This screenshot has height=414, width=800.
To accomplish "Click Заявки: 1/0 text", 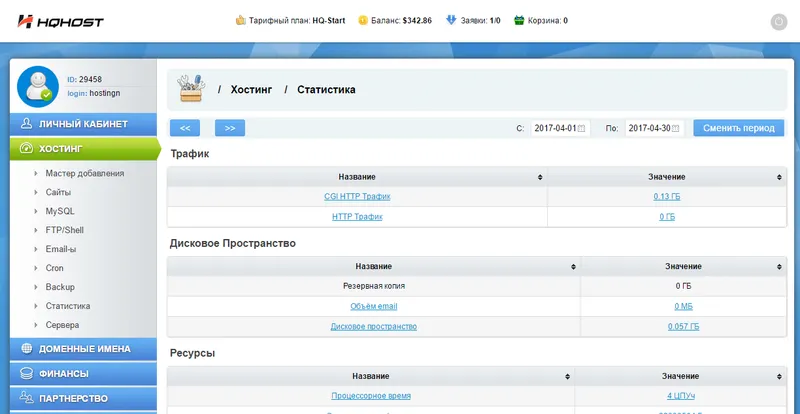I will coord(480,21).
